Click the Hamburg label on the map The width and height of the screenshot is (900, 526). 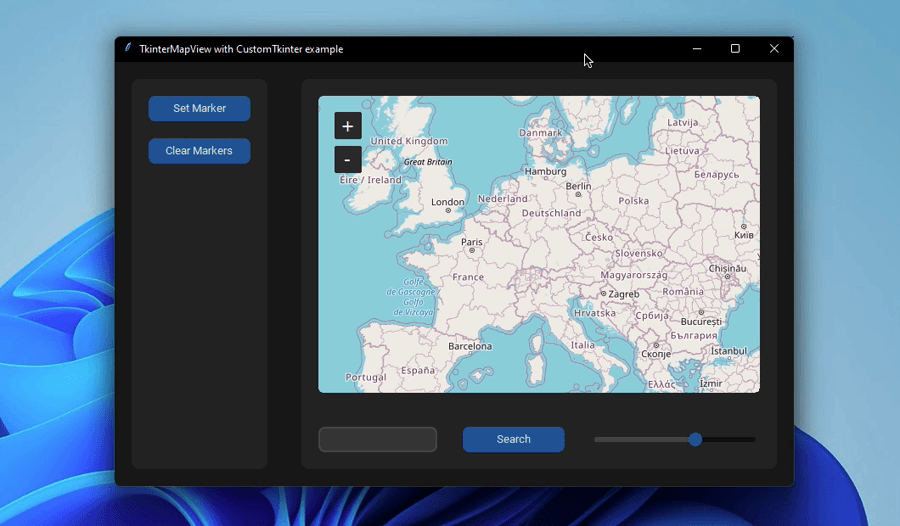(x=545, y=171)
